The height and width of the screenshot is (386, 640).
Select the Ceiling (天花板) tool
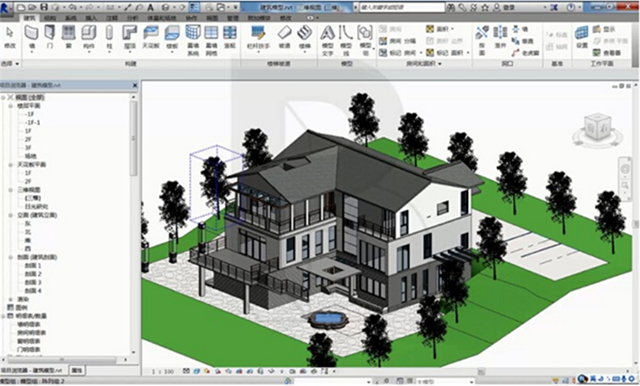(151, 37)
